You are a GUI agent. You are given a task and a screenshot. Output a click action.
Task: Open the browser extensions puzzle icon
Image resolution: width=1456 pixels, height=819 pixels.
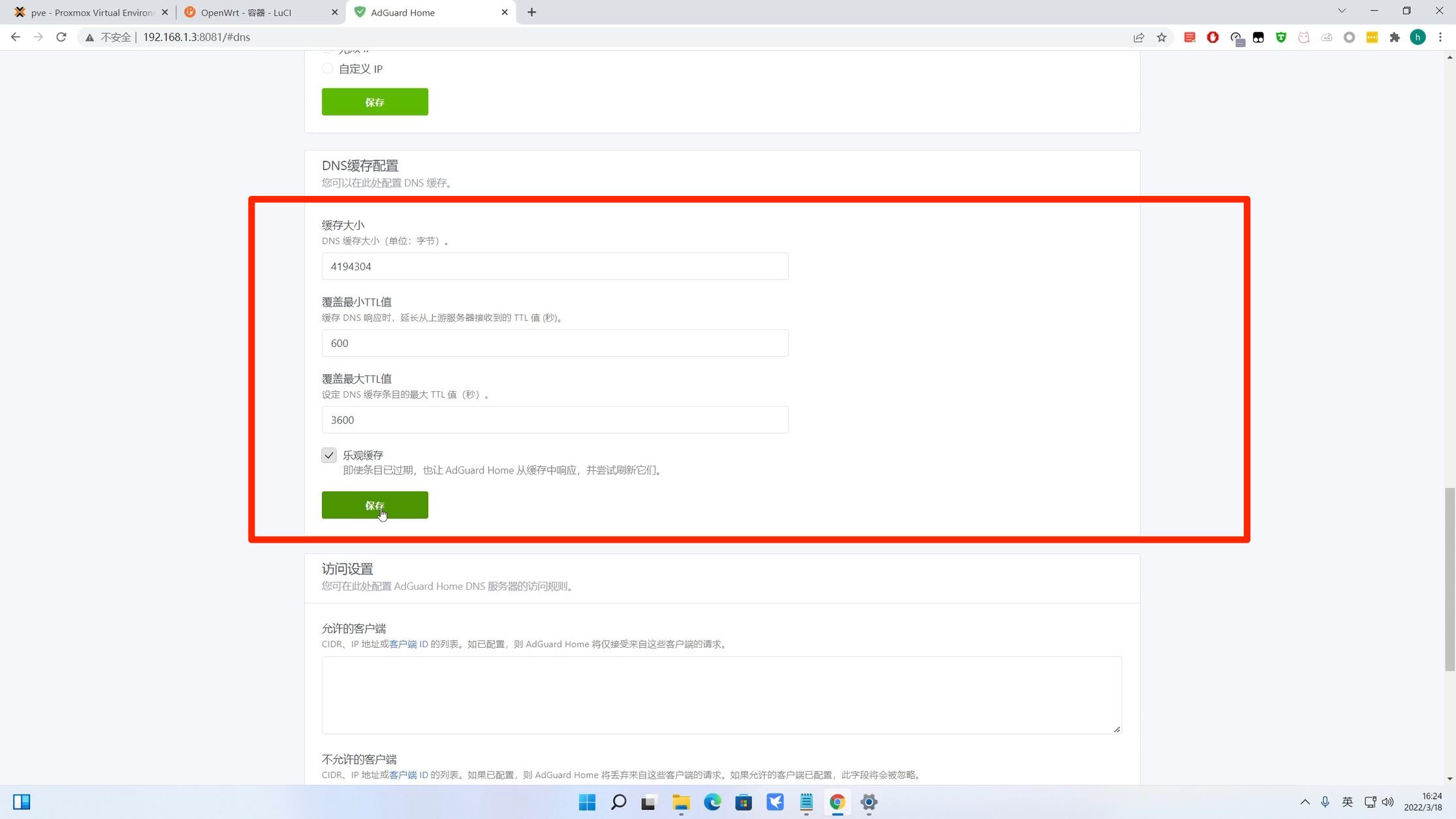1395,37
